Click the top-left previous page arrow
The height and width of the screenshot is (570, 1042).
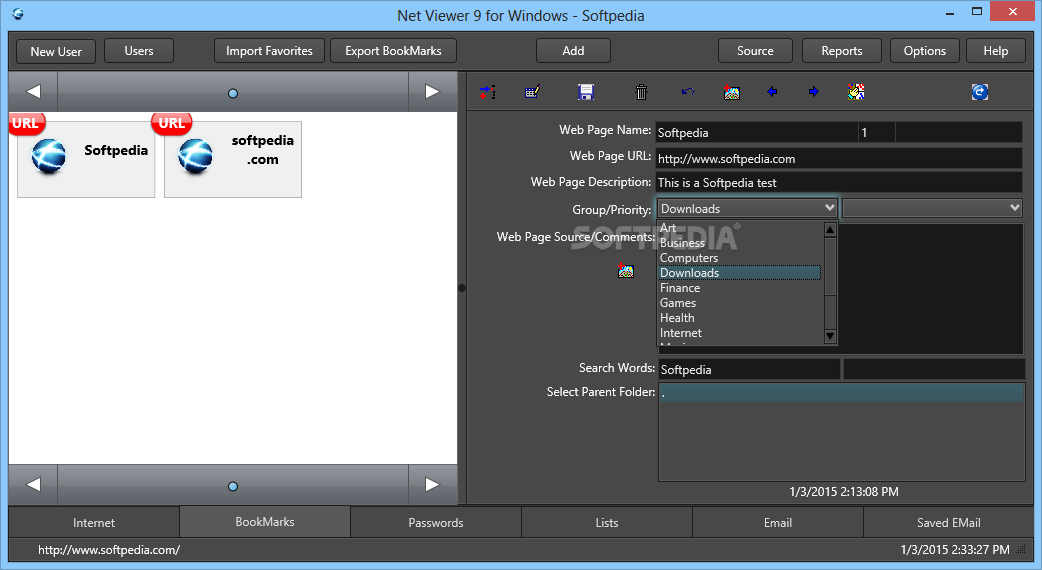click(x=33, y=92)
